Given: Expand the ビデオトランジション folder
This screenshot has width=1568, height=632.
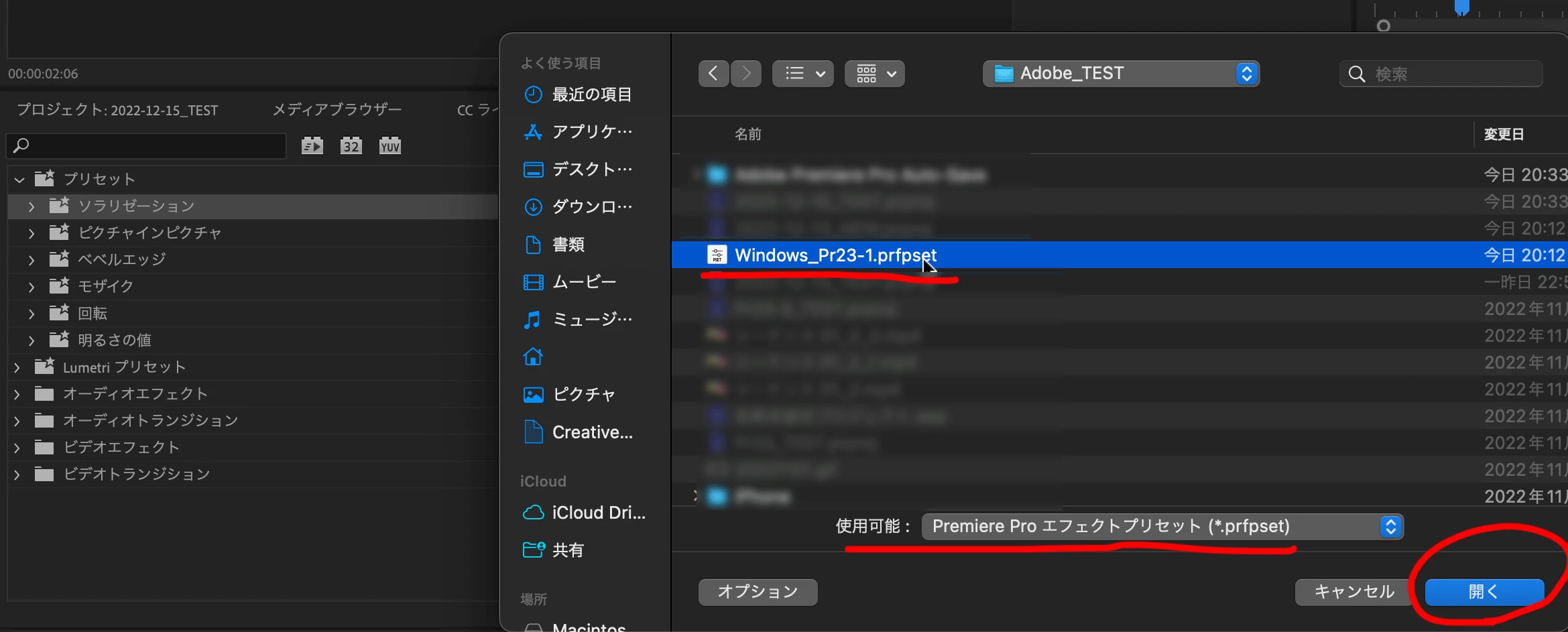Looking at the screenshot, I should (17, 475).
